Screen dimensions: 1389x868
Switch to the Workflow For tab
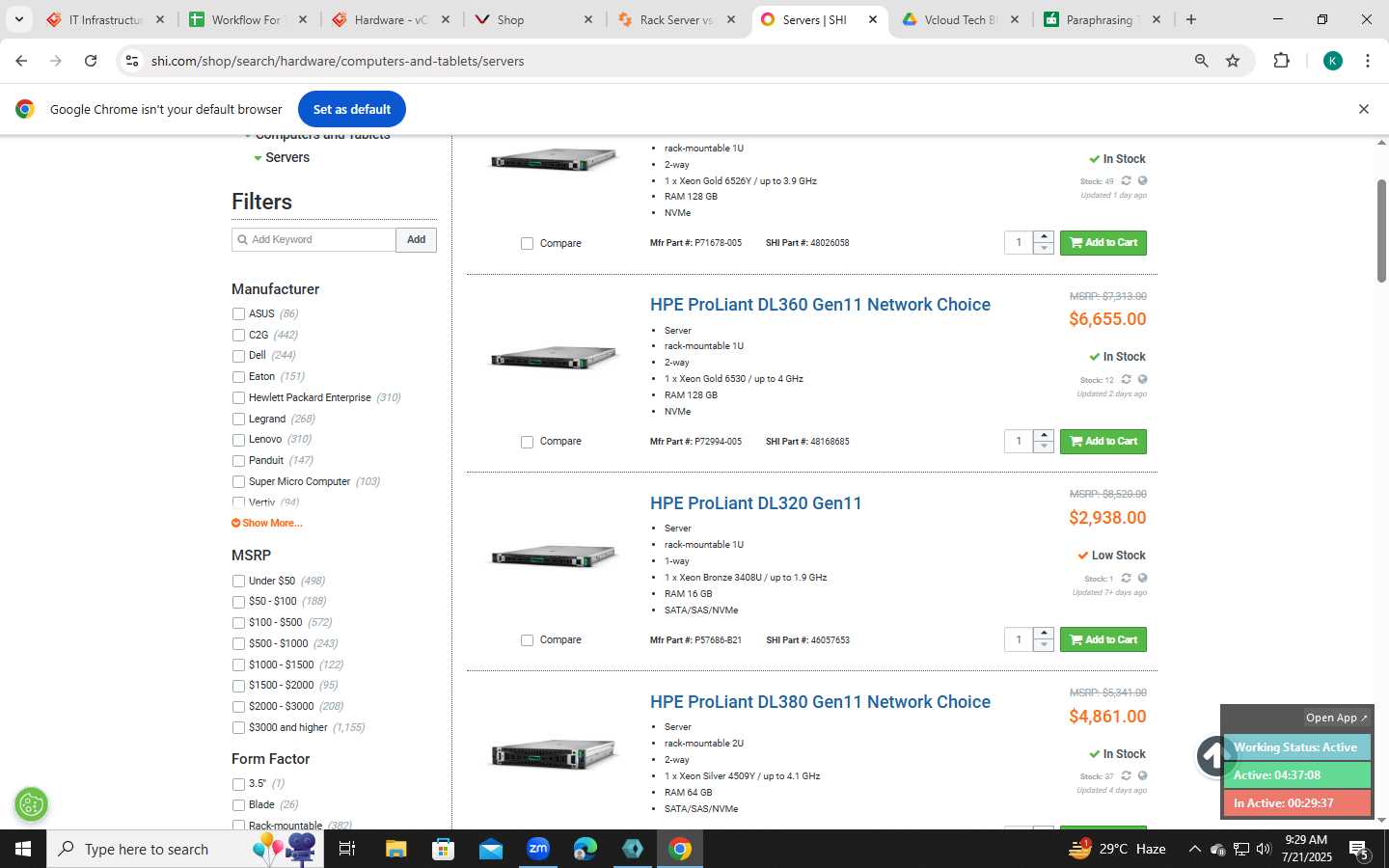(x=248, y=19)
